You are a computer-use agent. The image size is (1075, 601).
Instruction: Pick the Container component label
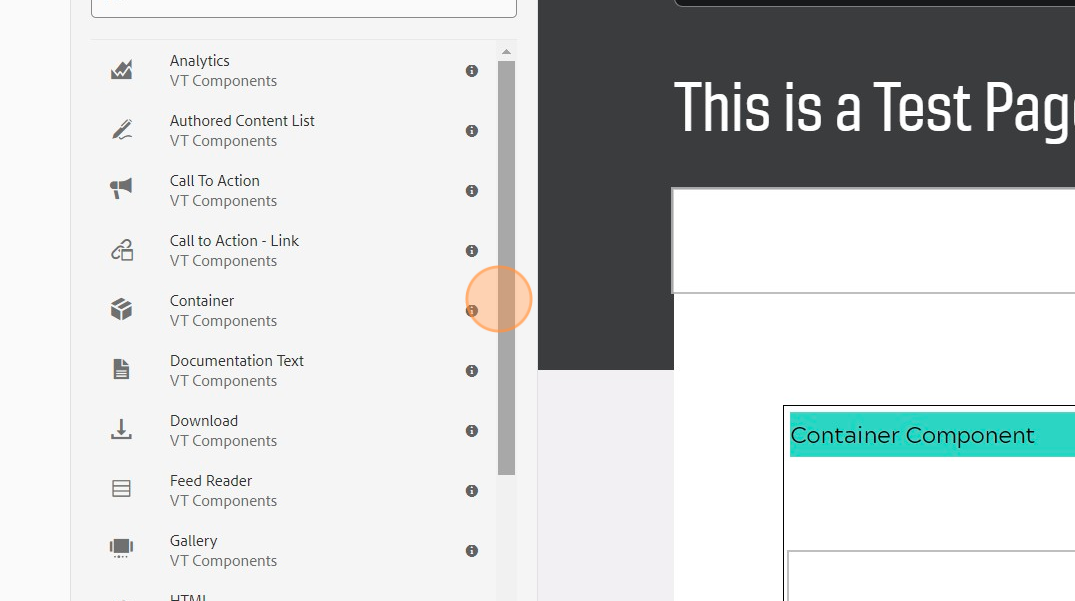click(x=202, y=301)
